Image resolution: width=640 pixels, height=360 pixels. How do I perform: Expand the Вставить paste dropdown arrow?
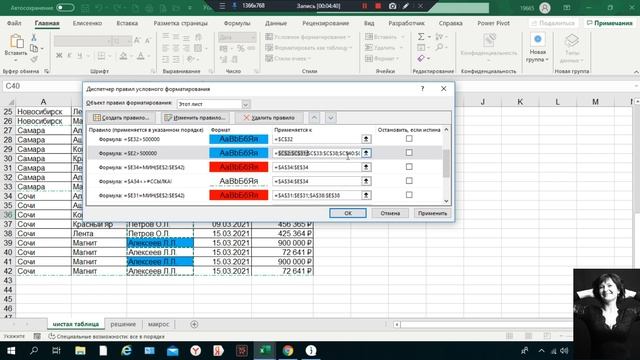(16, 60)
